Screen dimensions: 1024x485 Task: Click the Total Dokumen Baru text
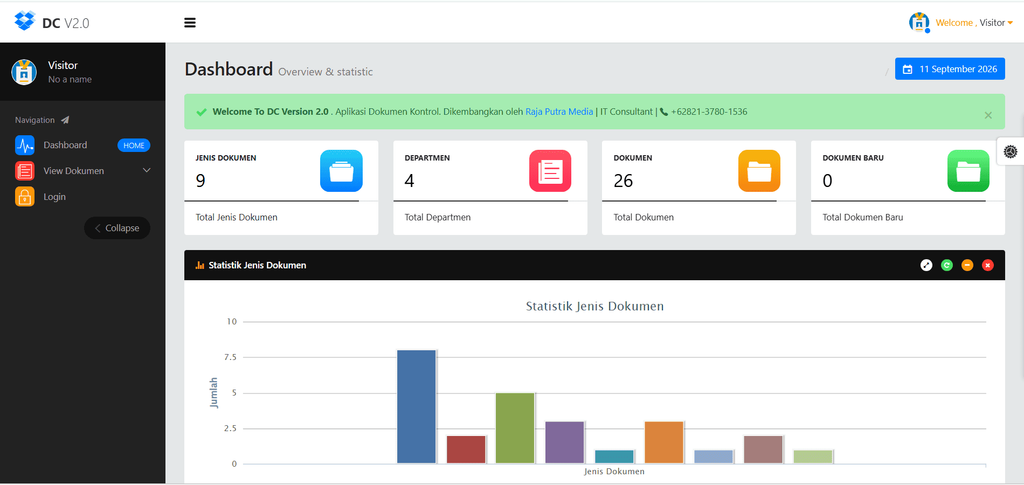coord(863,217)
